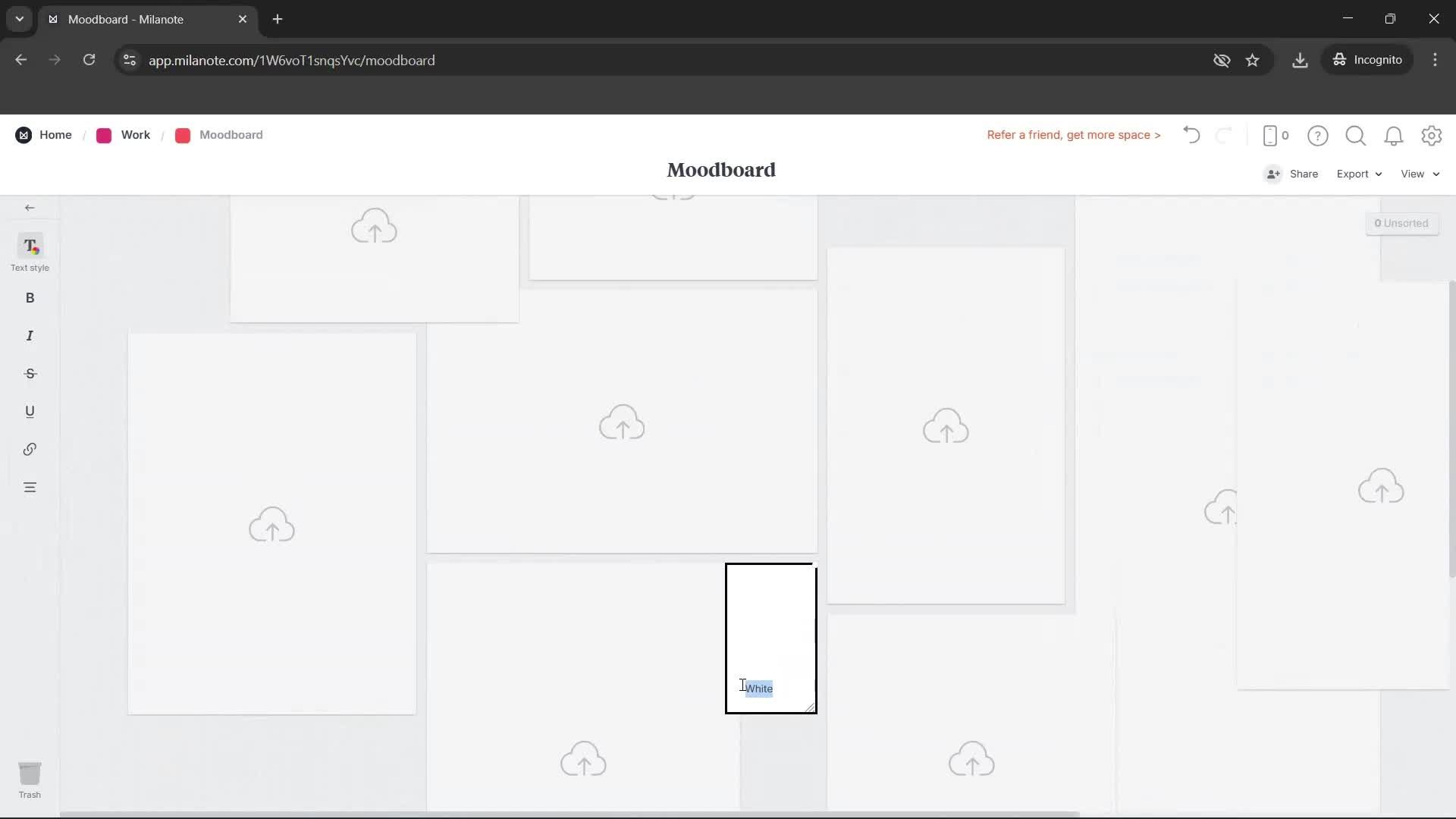Switch to the Moodboard tab in breadcrumb

231,135
